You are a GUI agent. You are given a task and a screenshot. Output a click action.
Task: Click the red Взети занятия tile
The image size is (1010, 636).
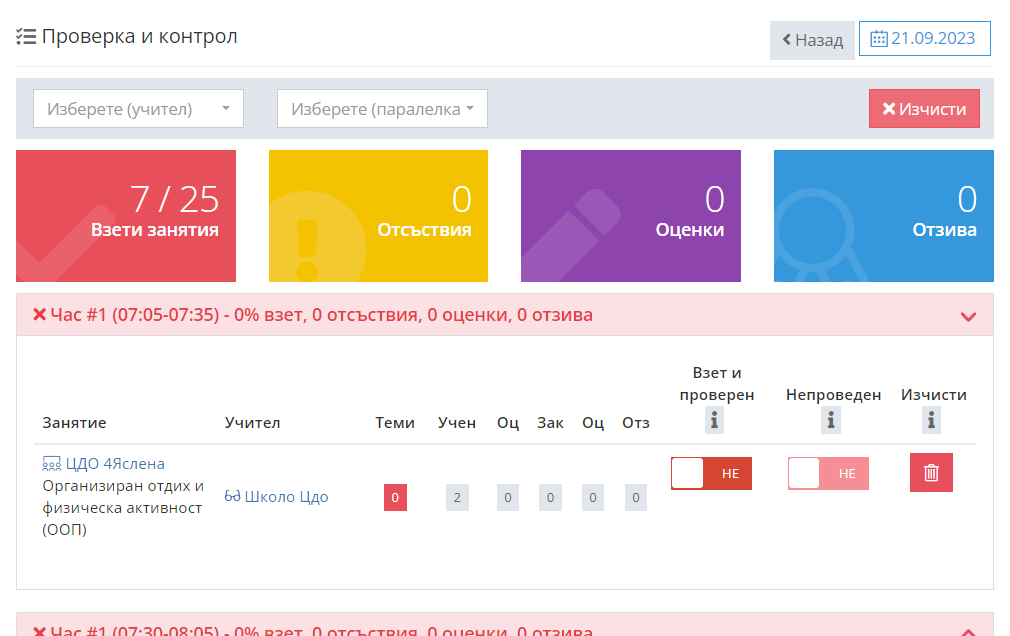tap(126, 216)
